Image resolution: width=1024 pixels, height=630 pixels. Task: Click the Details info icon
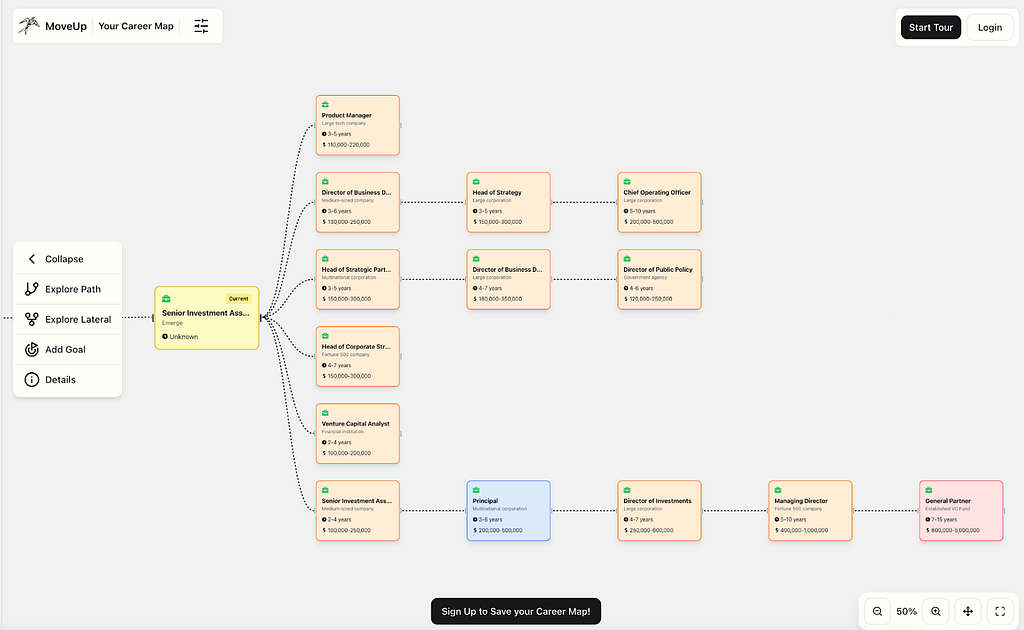click(x=31, y=379)
